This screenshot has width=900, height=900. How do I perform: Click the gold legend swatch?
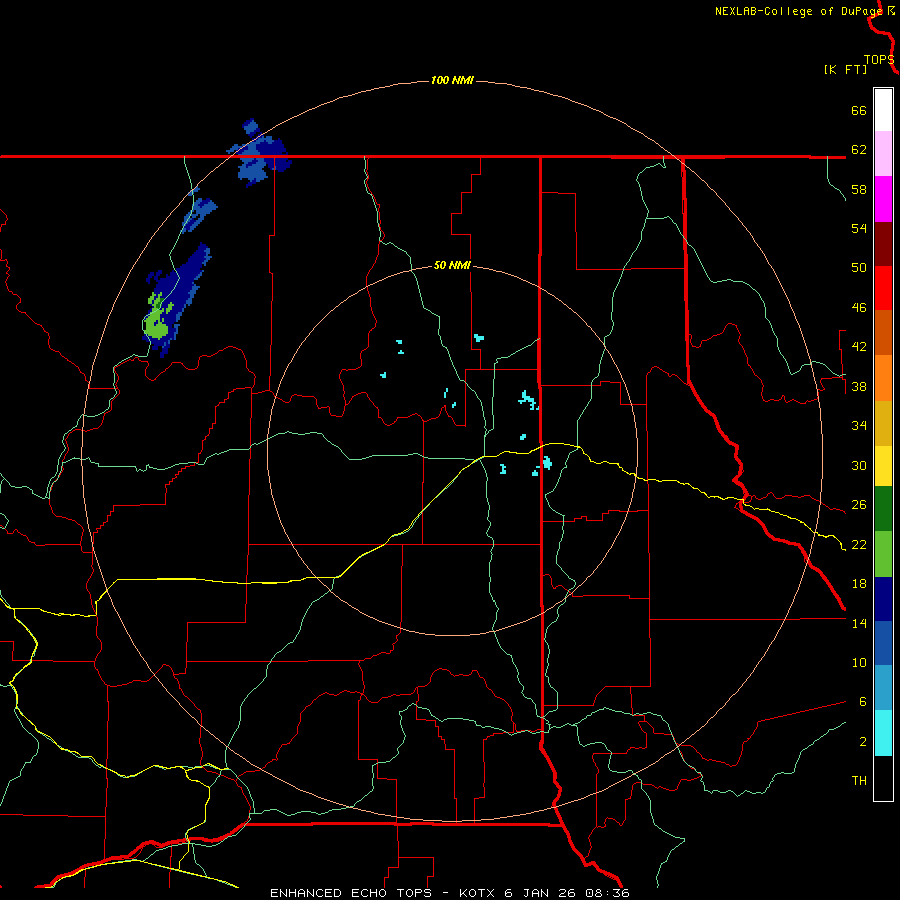coord(883,423)
